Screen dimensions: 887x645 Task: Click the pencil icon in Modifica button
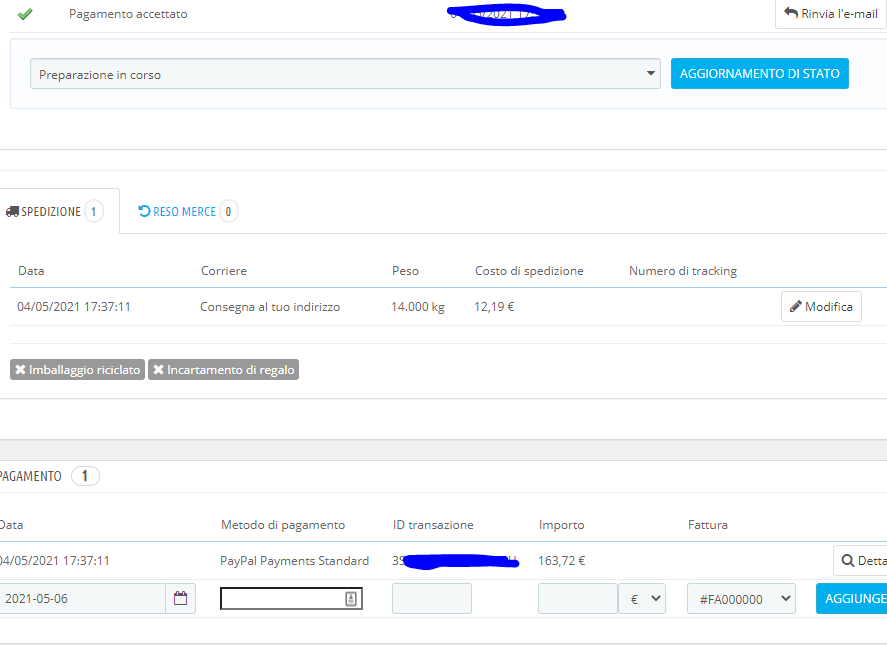pos(795,307)
